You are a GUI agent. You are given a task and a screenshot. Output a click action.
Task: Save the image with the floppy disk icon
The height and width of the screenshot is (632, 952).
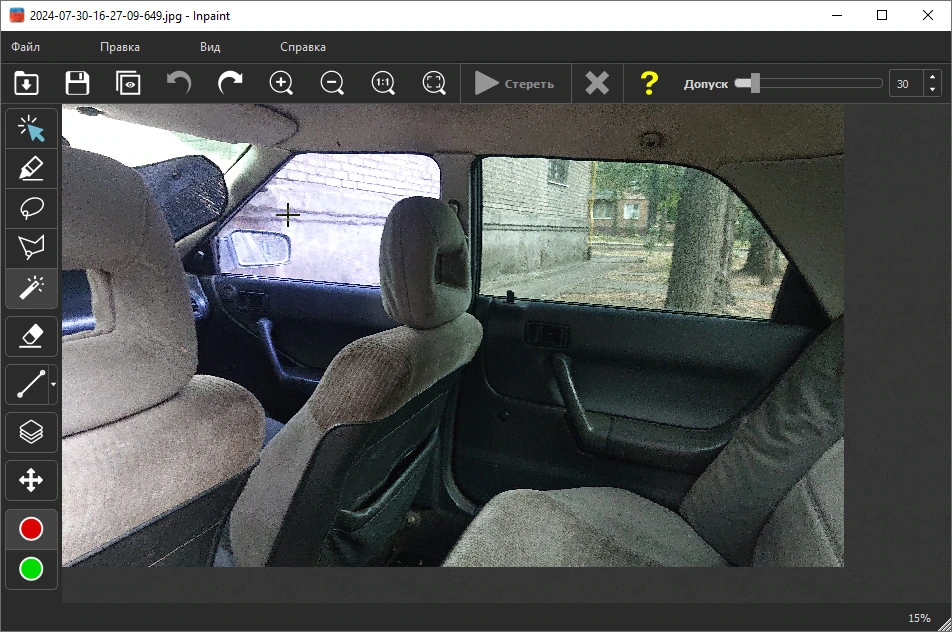click(77, 83)
